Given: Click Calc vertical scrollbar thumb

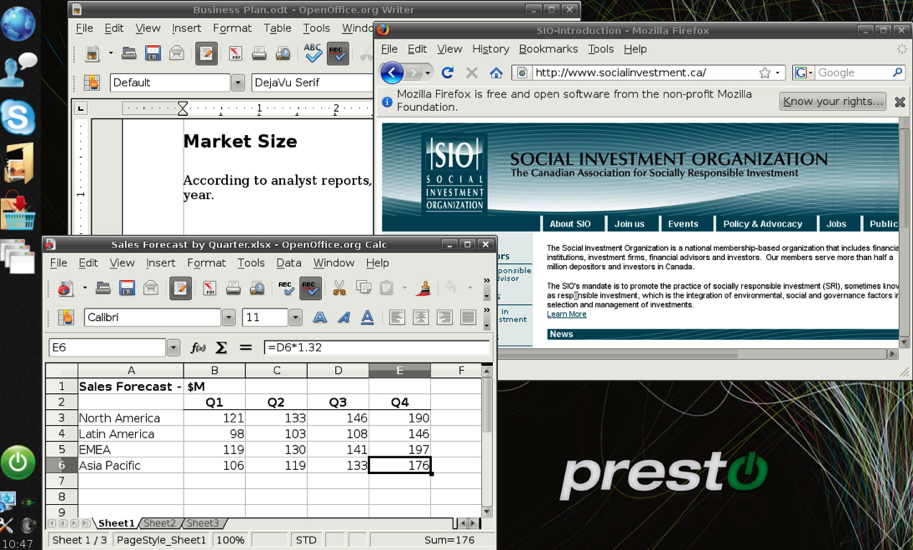Looking at the screenshot, I should tap(487, 406).
